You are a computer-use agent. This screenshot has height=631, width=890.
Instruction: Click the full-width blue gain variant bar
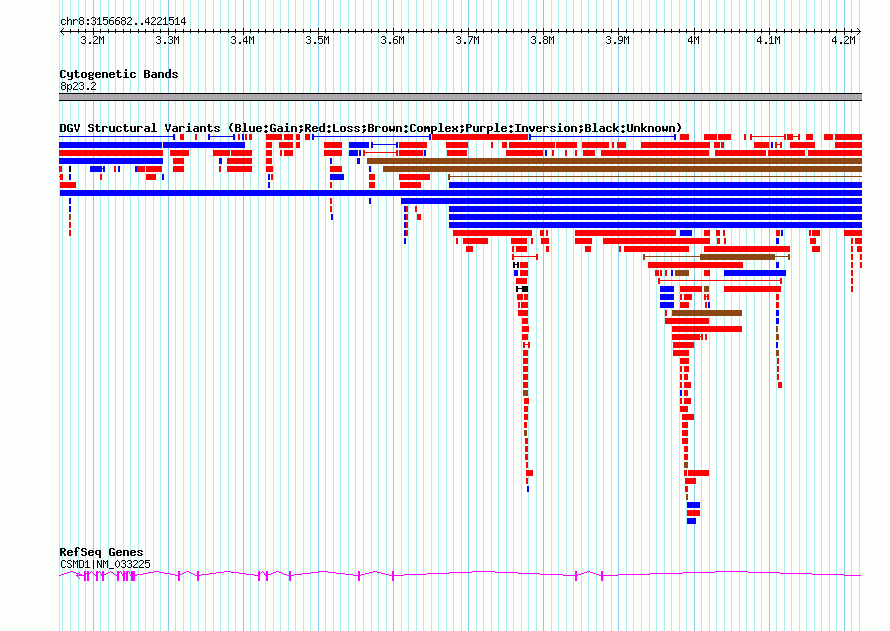460,193
